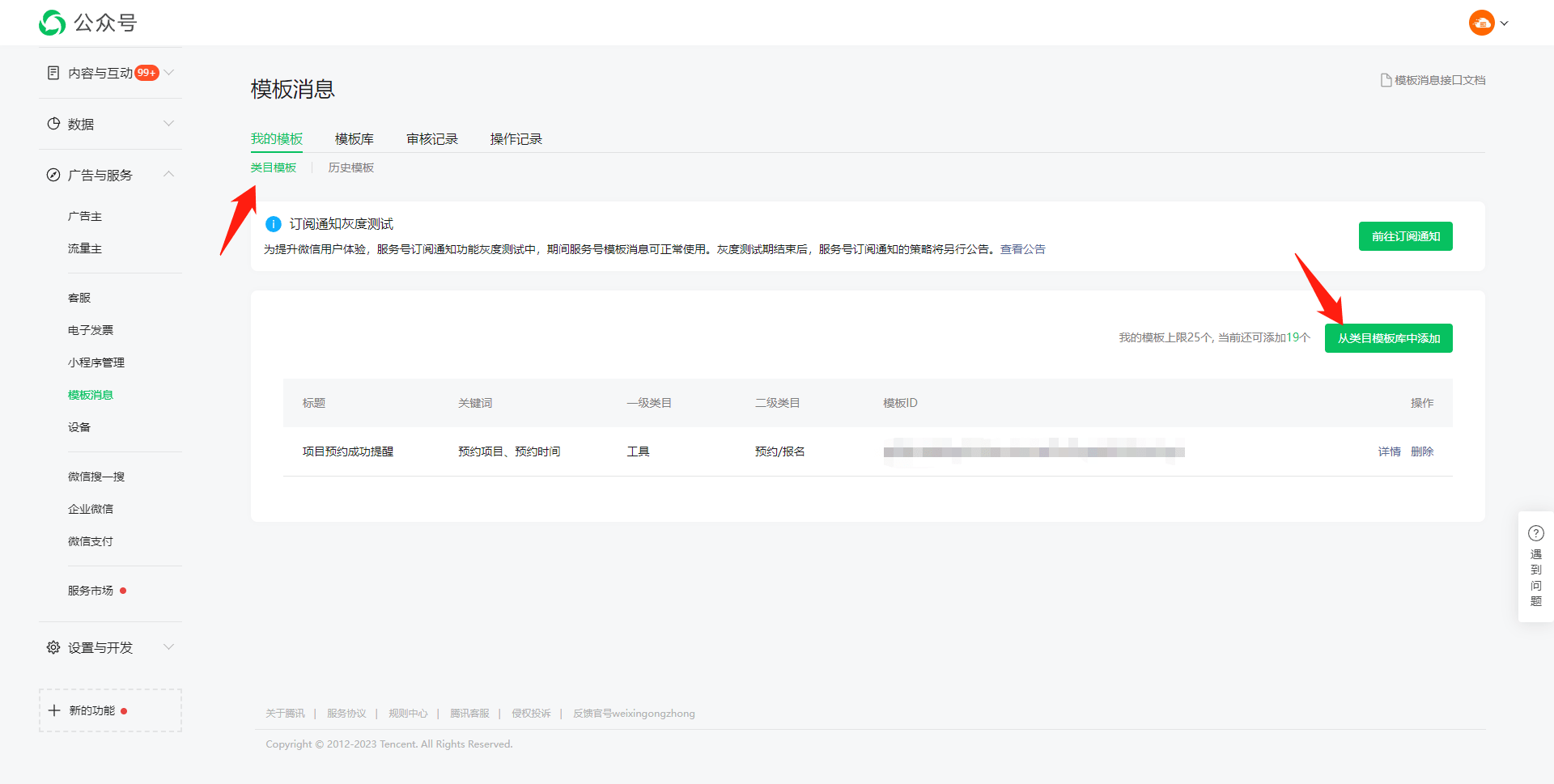Click the 数据 pie chart icon
This screenshot has height=784, width=1554.
pyautogui.click(x=53, y=124)
